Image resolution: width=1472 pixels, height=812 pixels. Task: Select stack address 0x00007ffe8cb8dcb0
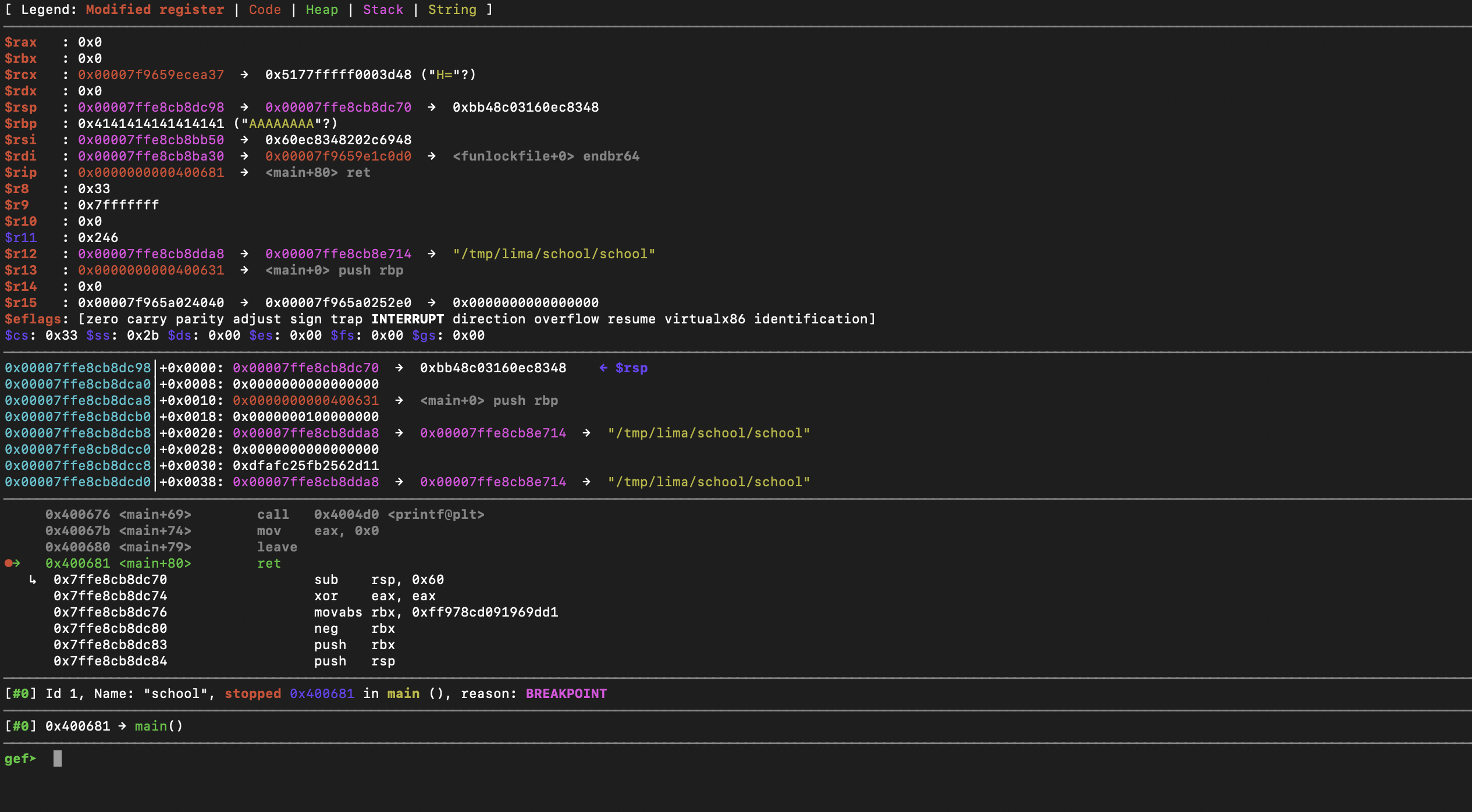pos(77,417)
